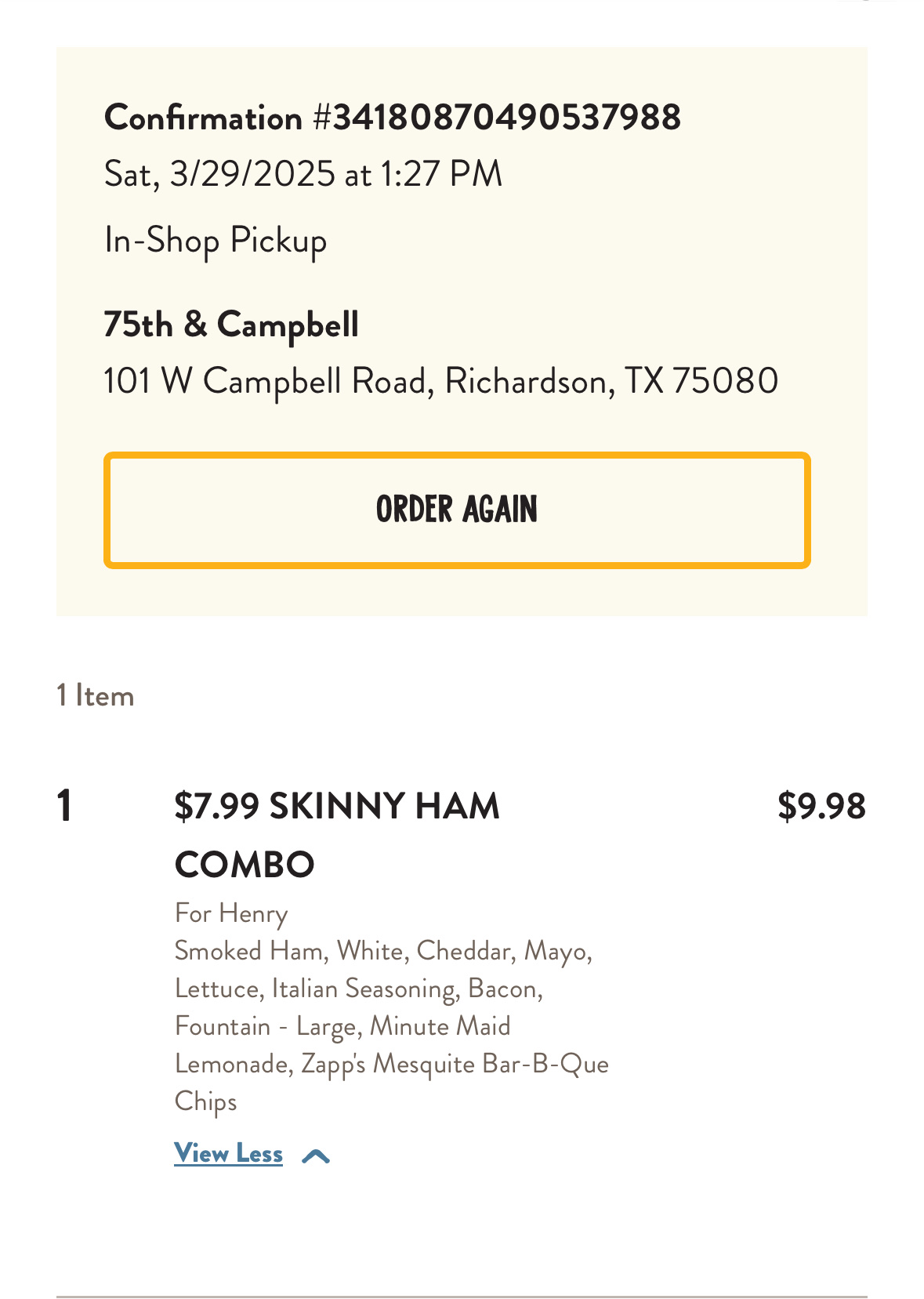Click the For Henry recipient label
The width and height of the screenshot is (924, 1299).
click(x=231, y=913)
